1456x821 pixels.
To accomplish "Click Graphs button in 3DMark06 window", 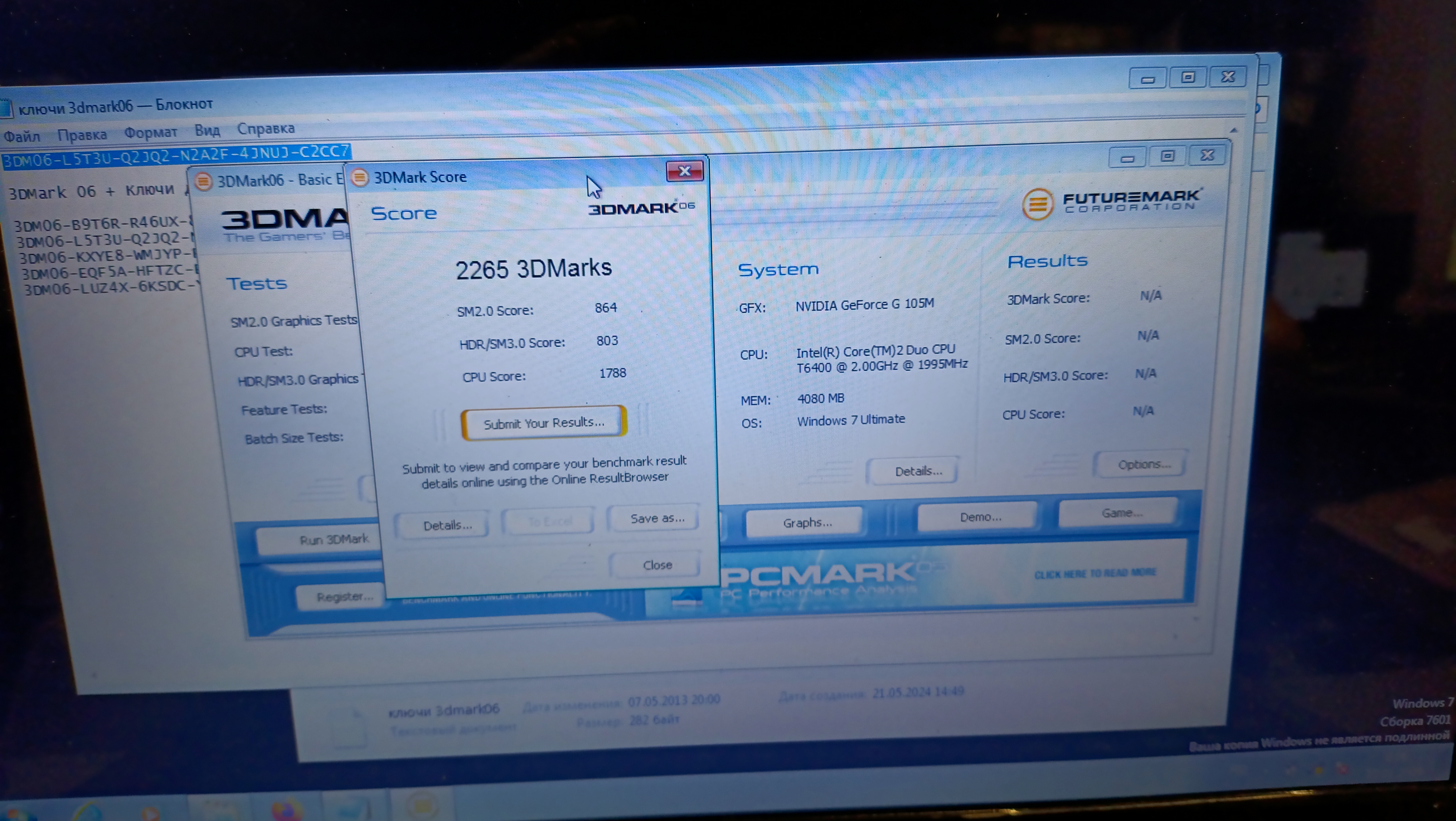I will [x=807, y=523].
